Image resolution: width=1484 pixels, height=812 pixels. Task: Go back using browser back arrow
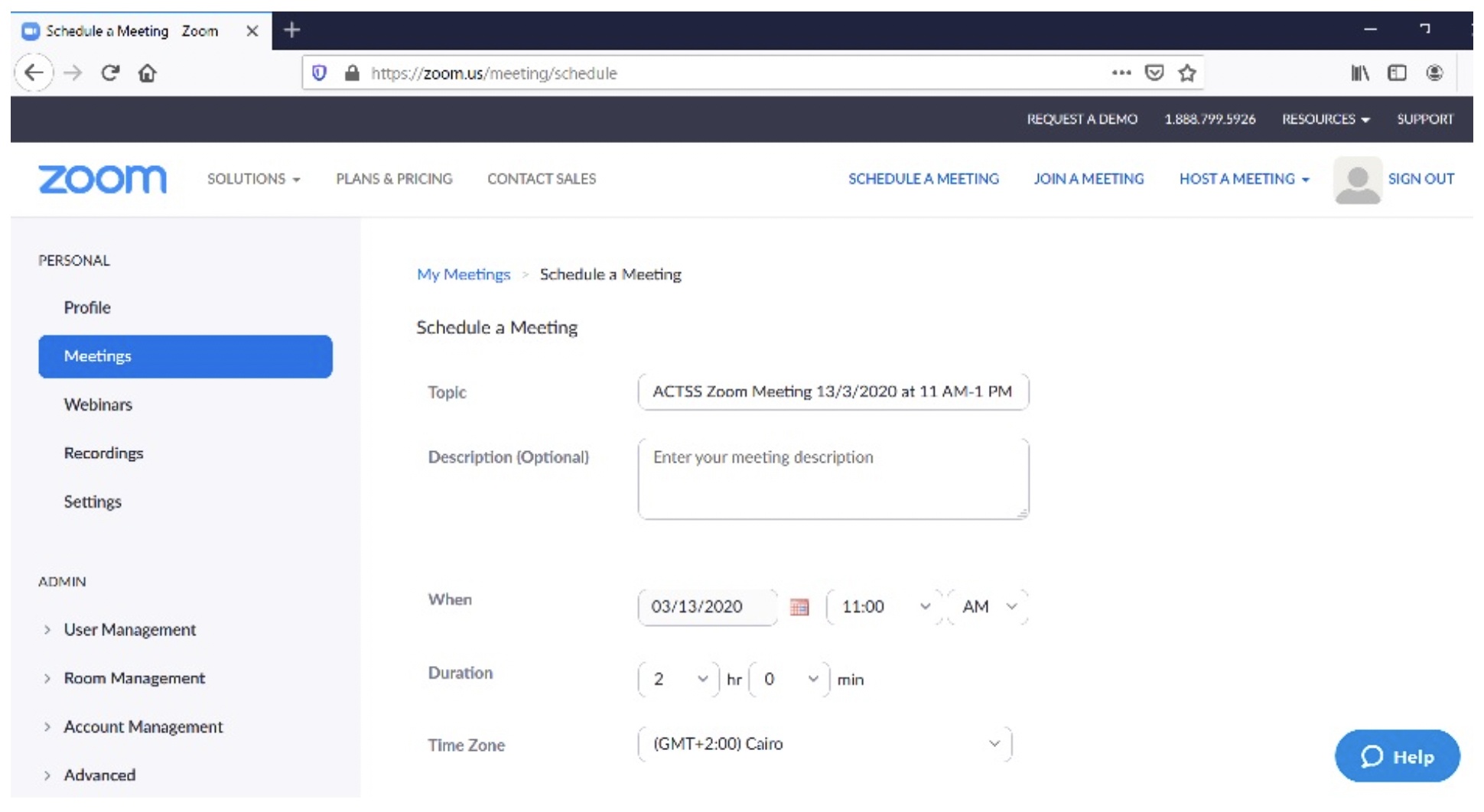34,73
